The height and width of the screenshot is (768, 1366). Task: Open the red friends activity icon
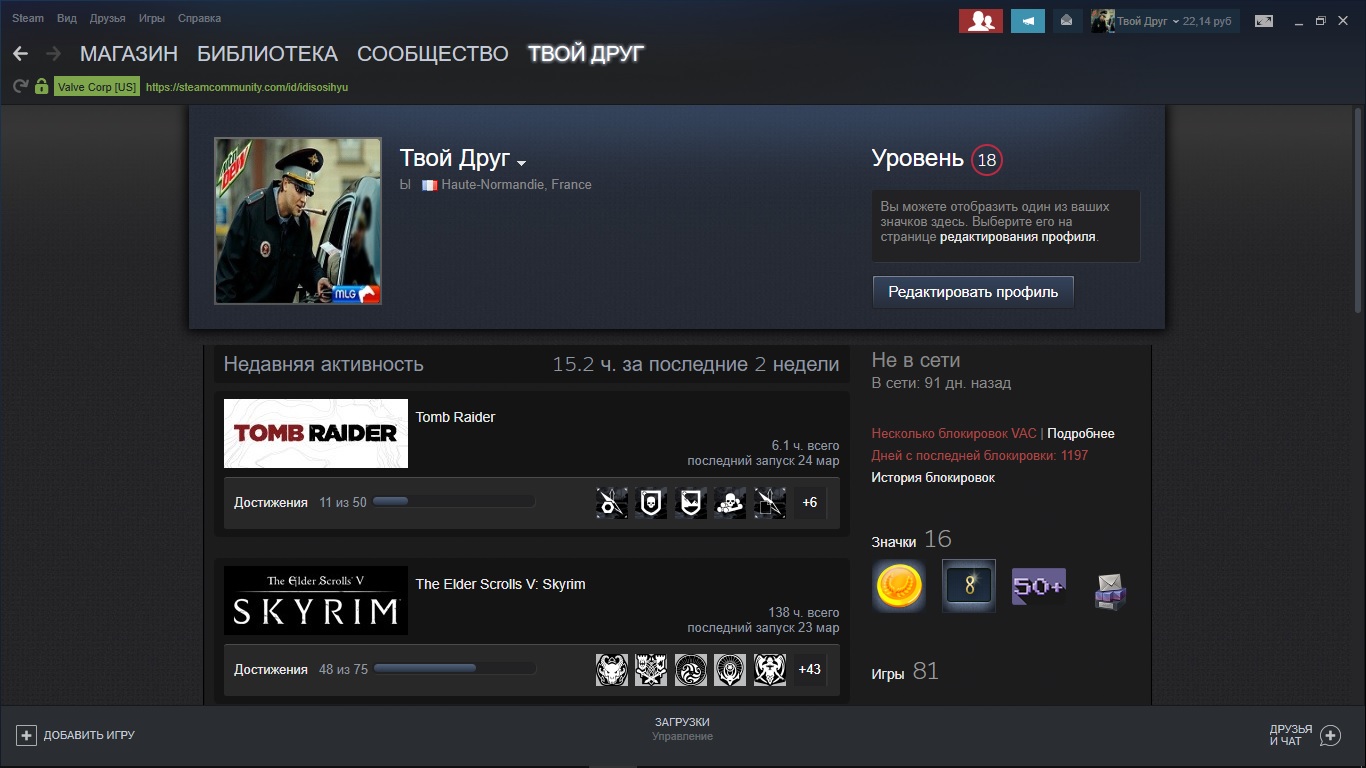981,21
